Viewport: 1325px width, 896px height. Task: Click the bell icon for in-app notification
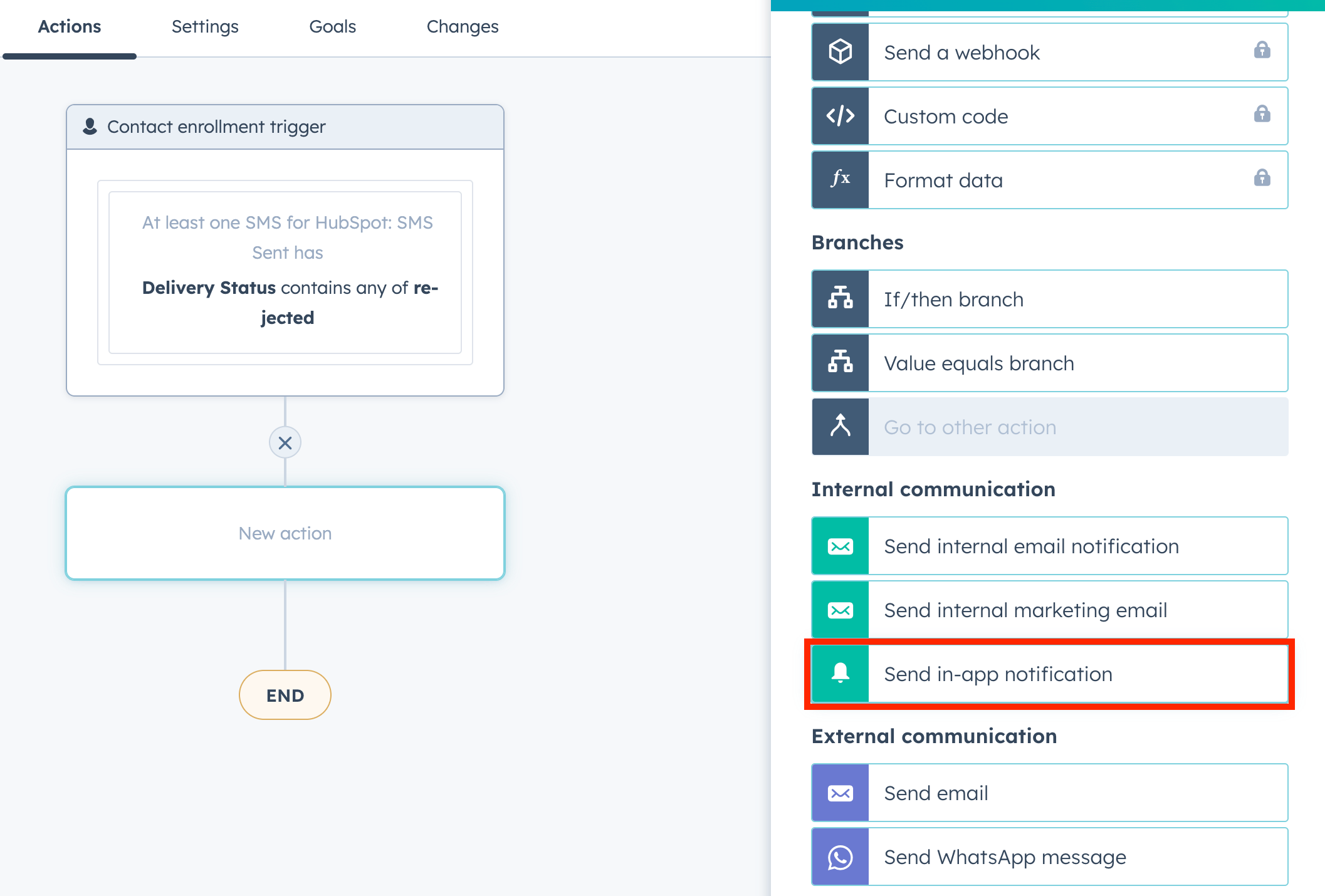pyautogui.click(x=840, y=674)
